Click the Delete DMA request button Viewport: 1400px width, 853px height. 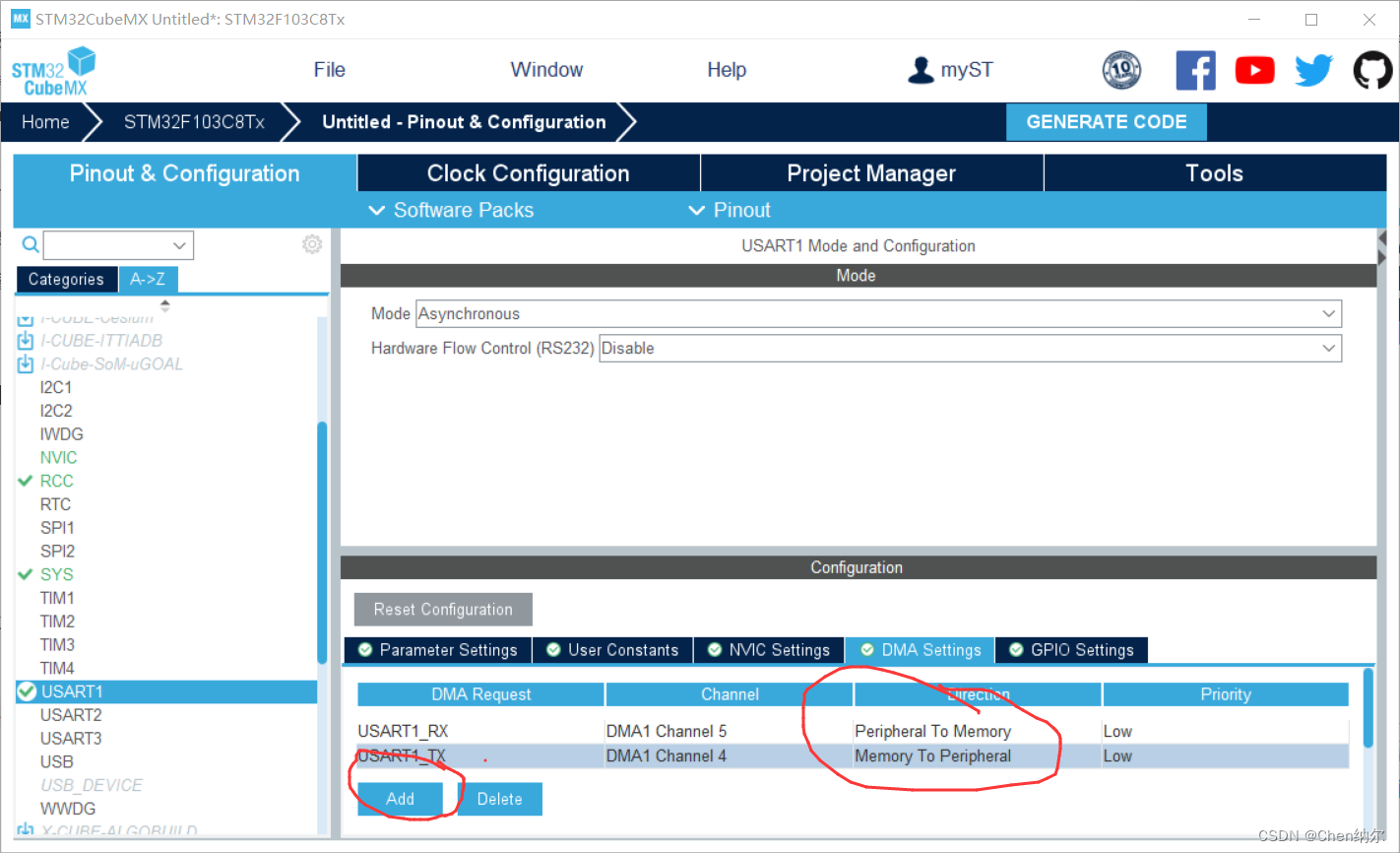click(499, 799)
